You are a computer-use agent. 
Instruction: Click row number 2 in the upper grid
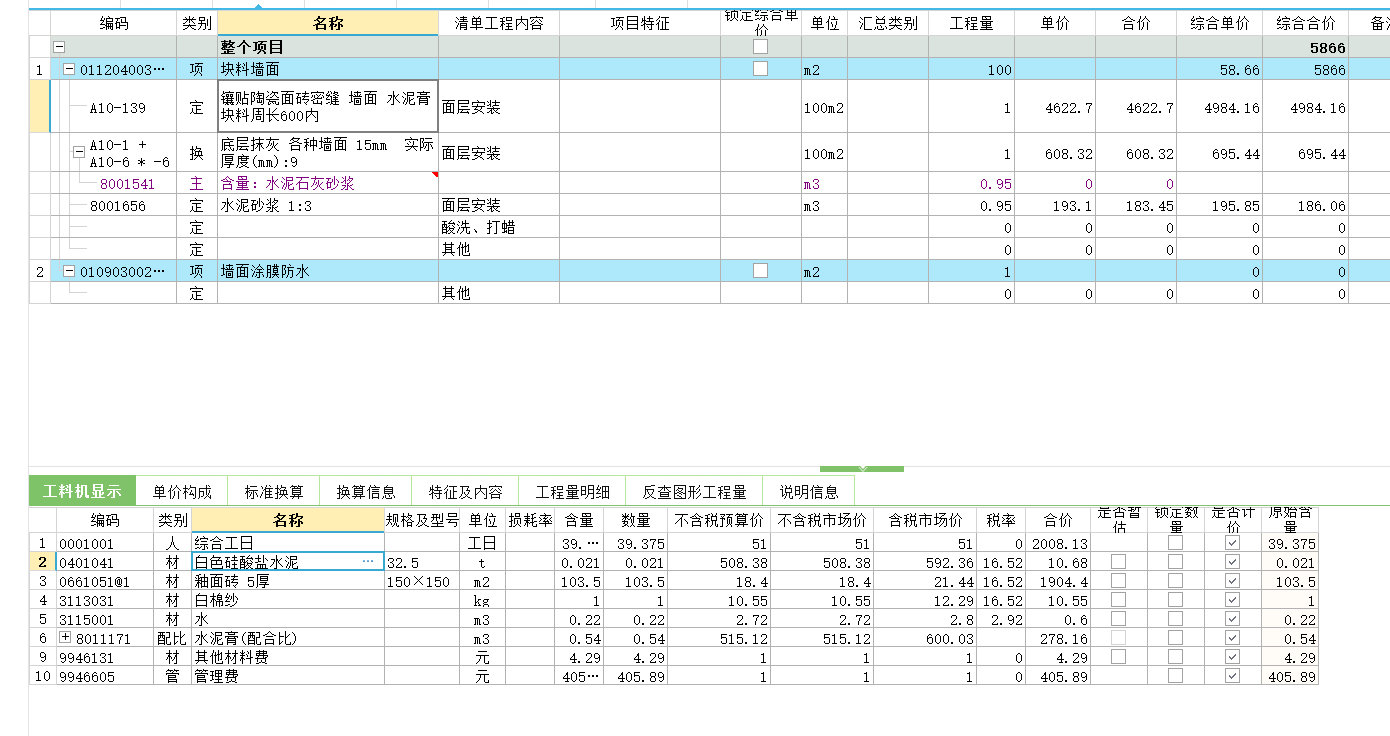tap(39, 271)
